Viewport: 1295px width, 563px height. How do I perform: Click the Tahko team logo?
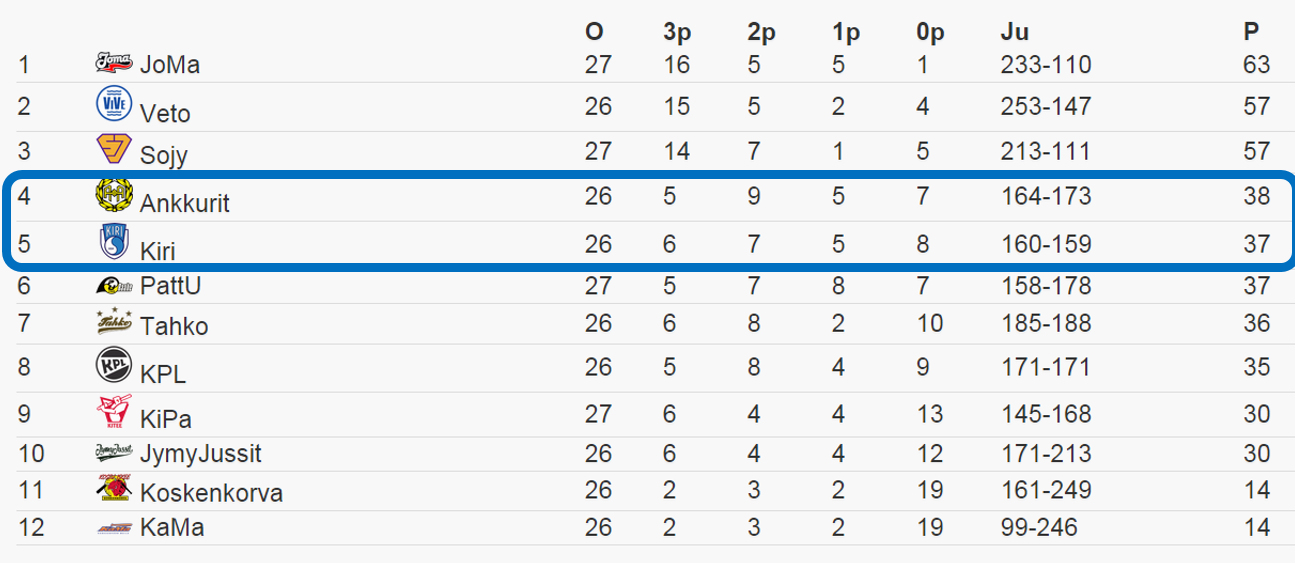(x=114, y=322)
